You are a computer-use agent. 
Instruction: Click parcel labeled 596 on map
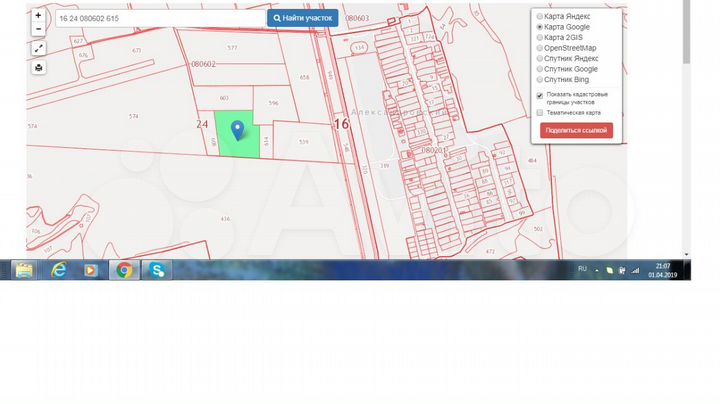273,103
